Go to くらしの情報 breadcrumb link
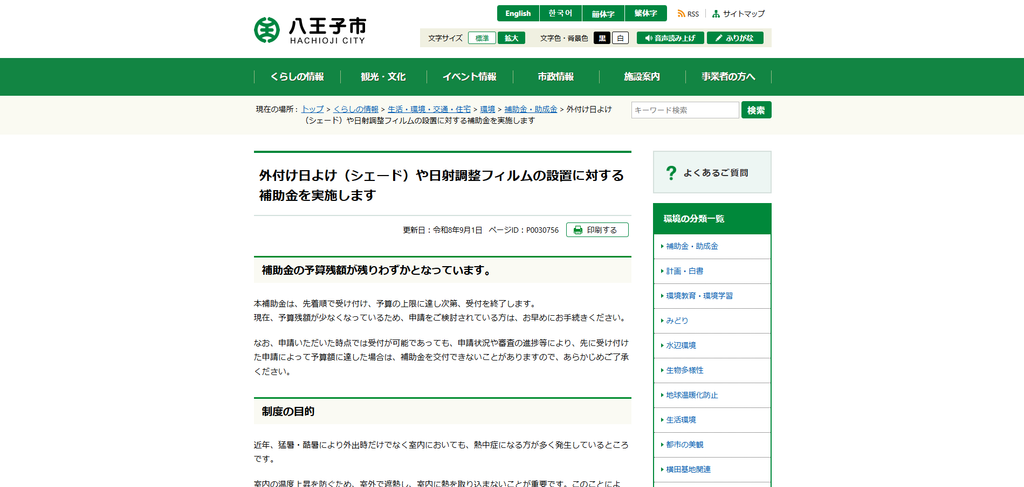Image resolution: width=1024 pixels, height=487 pixels. click(356, 109)
